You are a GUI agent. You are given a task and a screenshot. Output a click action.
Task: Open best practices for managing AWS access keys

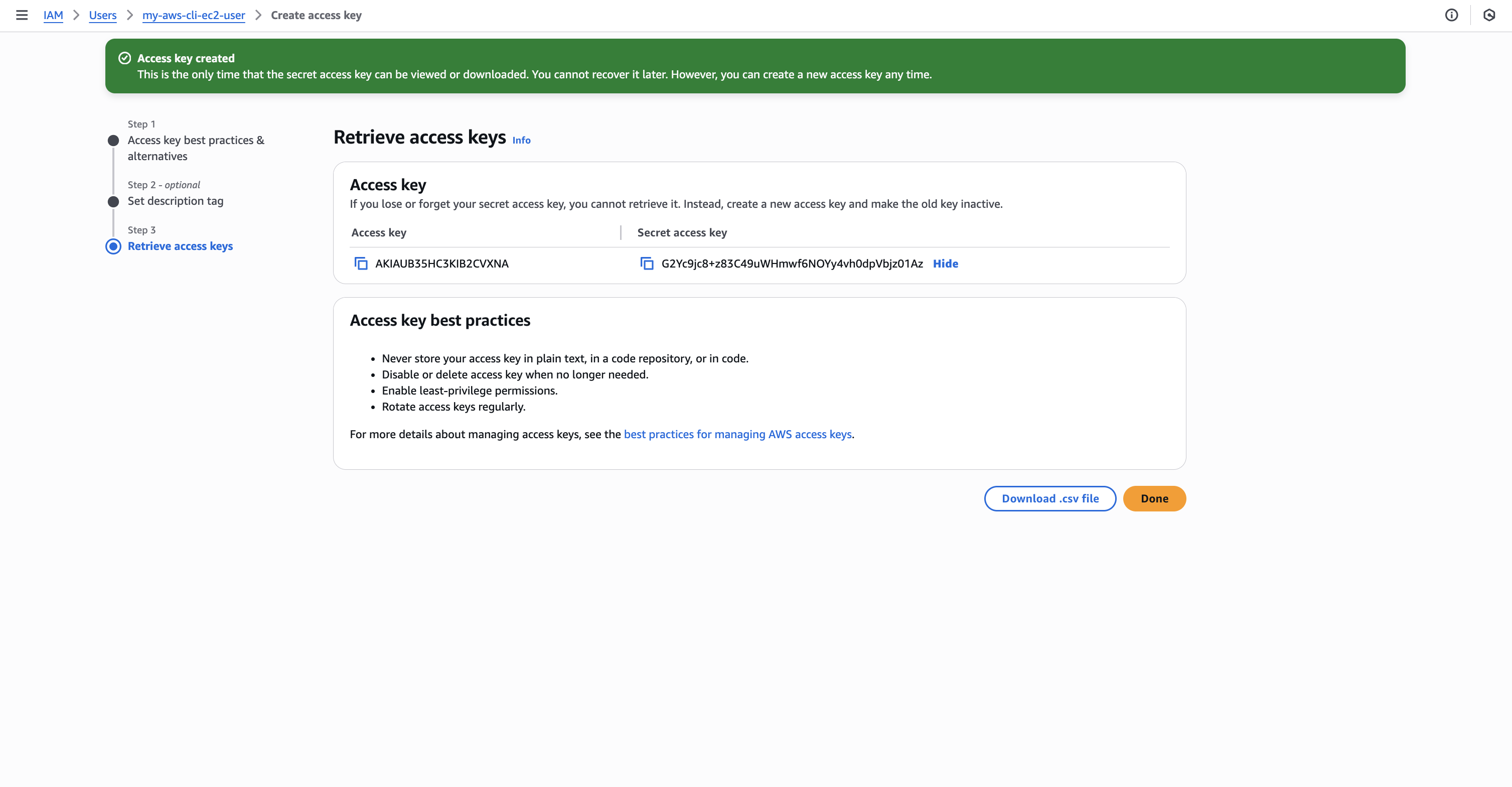[737, 434]
